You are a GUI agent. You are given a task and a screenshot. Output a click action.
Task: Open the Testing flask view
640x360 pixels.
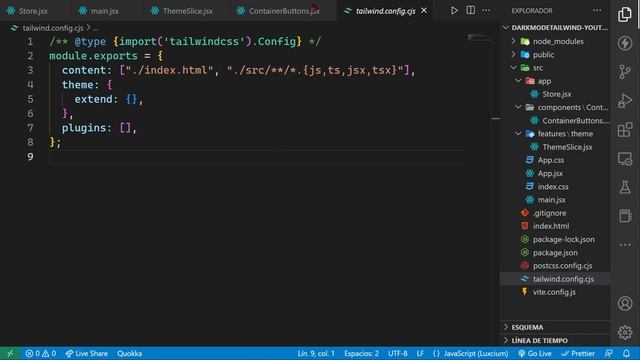pos(624,187)
